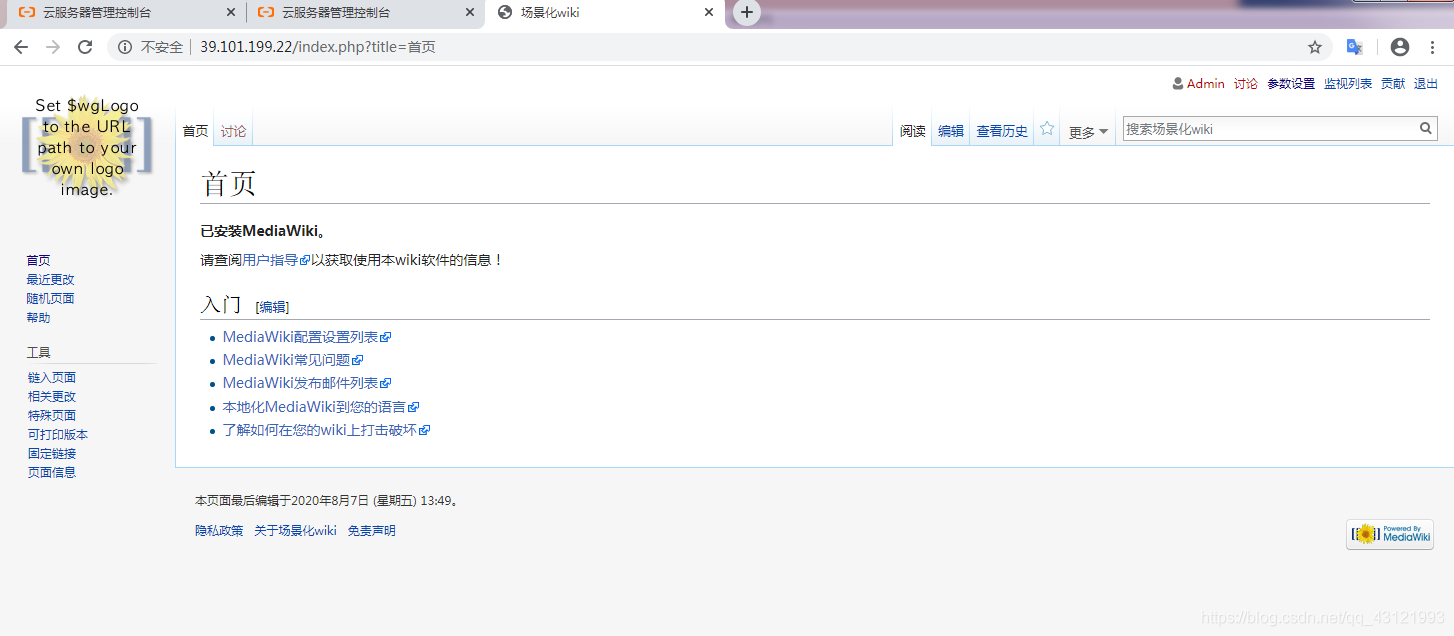
Task: Open 相关更改 tool link
Action: pyautogui.click(x=52, y=396)
